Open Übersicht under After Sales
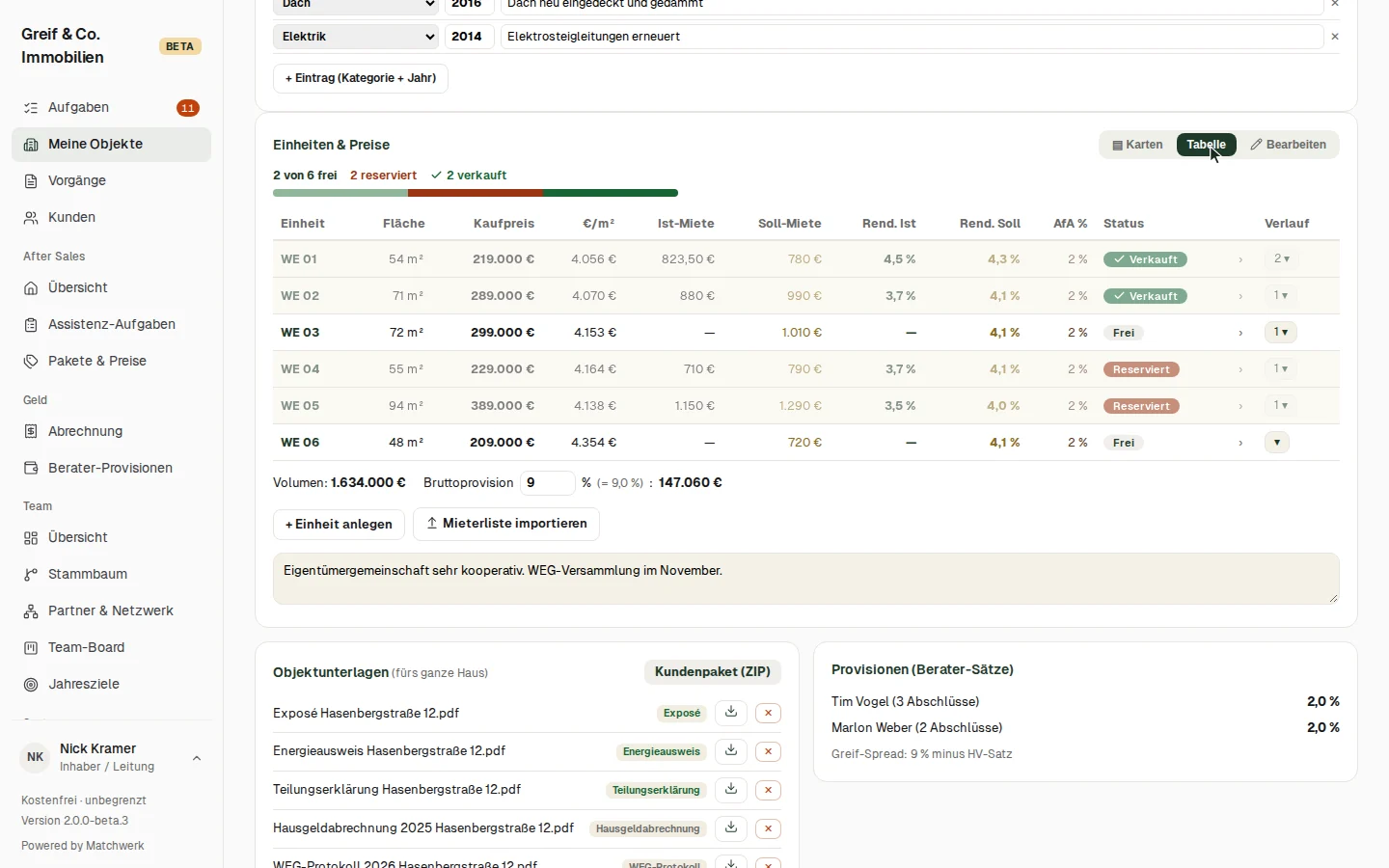 [x=111, y=288]
